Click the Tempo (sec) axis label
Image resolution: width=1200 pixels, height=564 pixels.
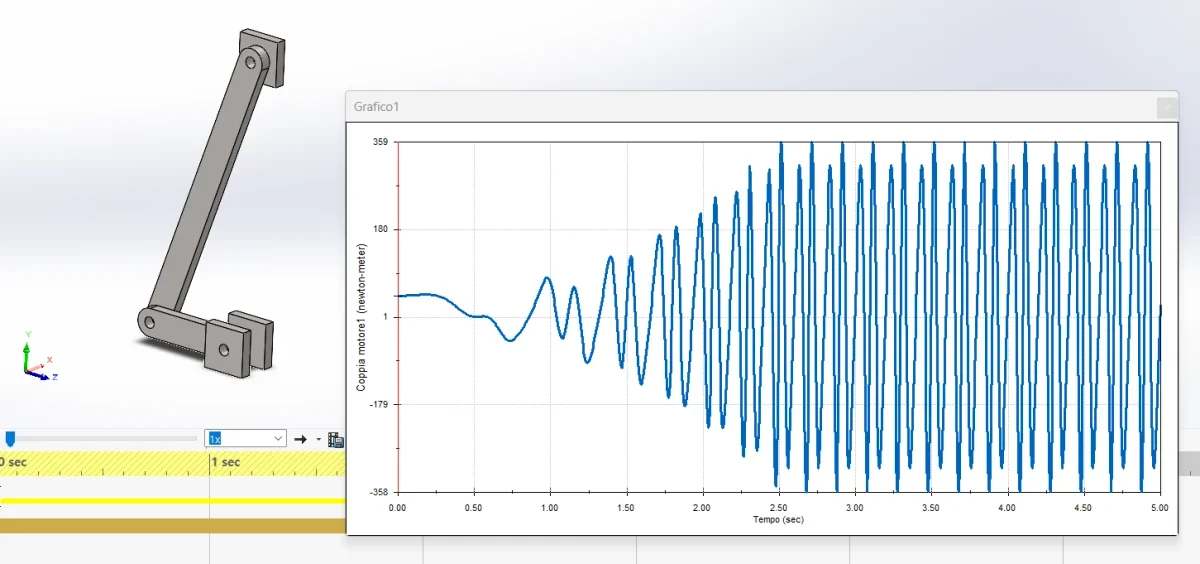pyautogui.click(x=778, y=519)
